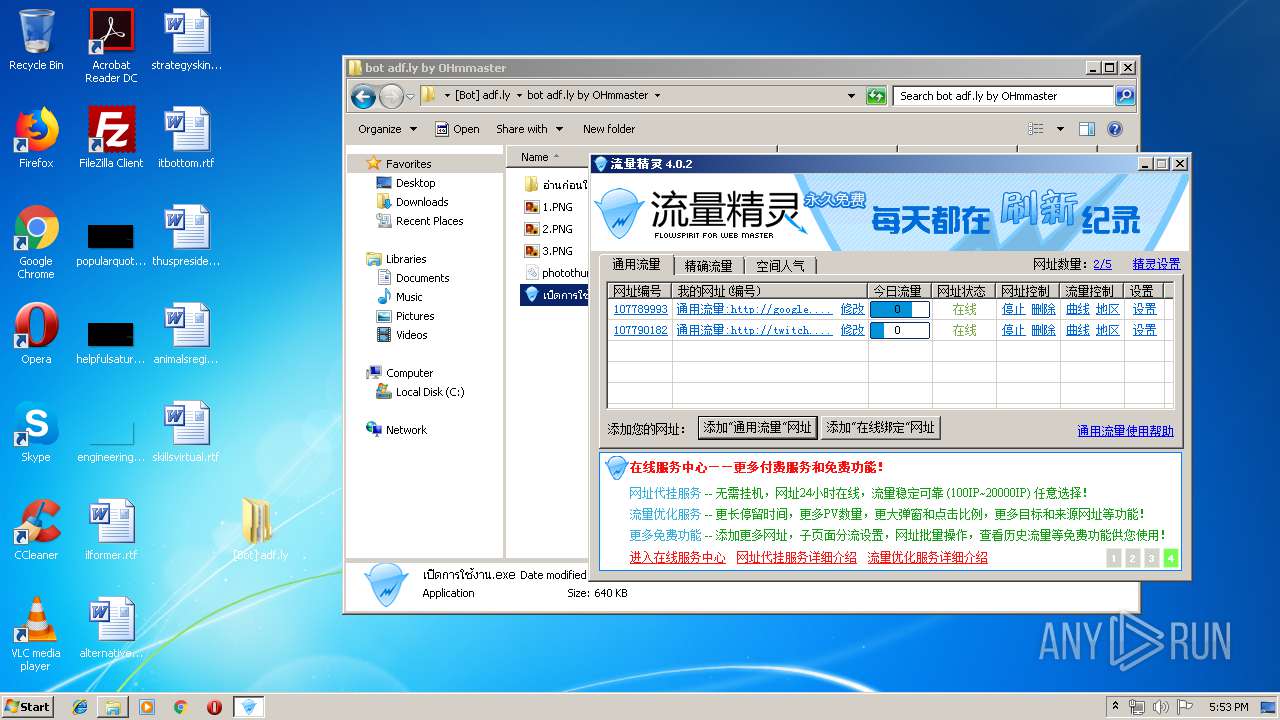
Task: Click today traffic bar for twitch row
Action: (x=899, y=330)
